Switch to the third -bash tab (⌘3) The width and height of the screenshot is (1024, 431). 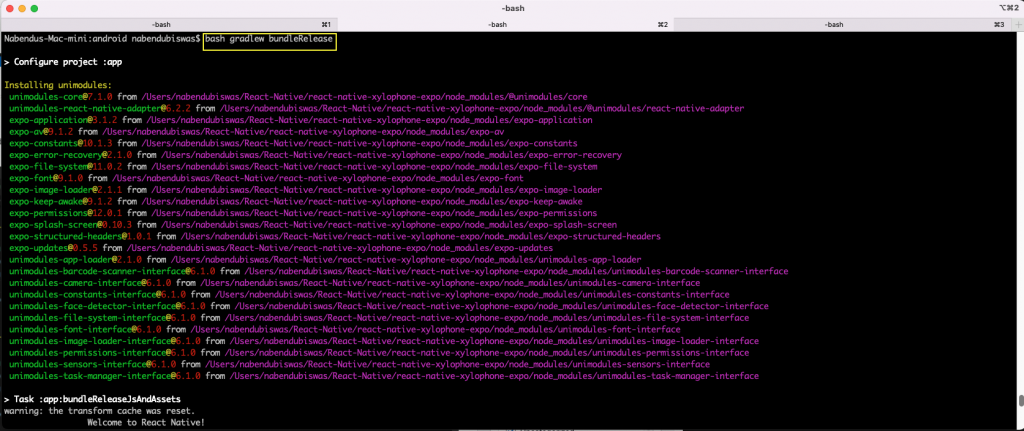tap(842, 24)
